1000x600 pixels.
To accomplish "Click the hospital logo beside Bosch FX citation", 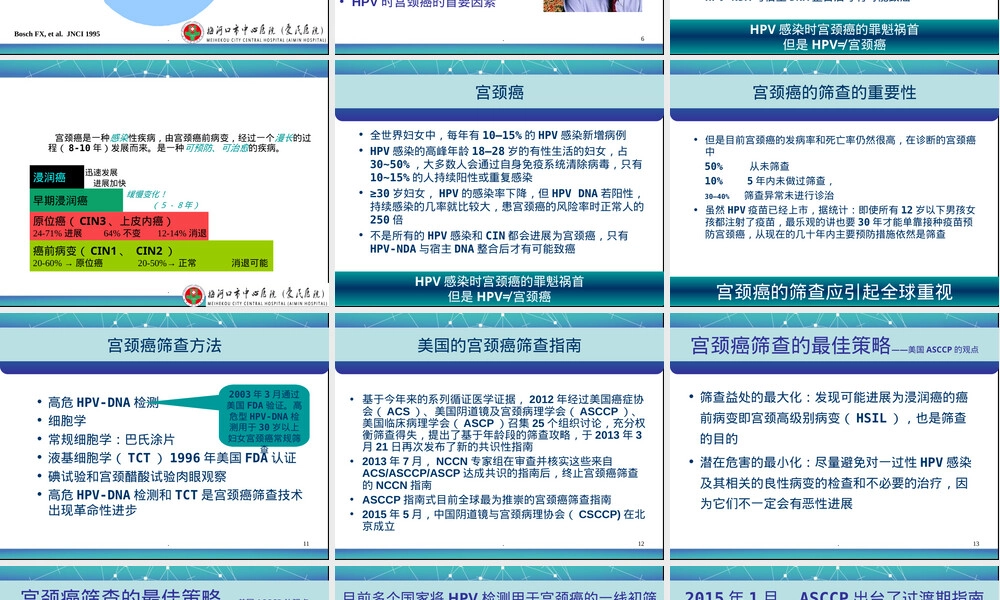I will (x=254, y=32).
